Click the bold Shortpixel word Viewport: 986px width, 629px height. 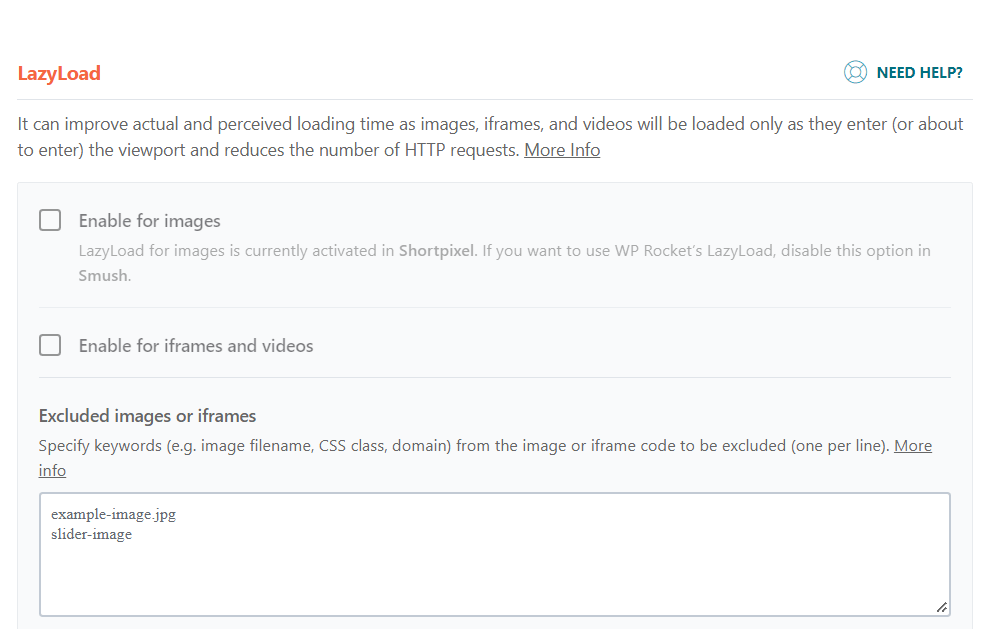point(436,251)
